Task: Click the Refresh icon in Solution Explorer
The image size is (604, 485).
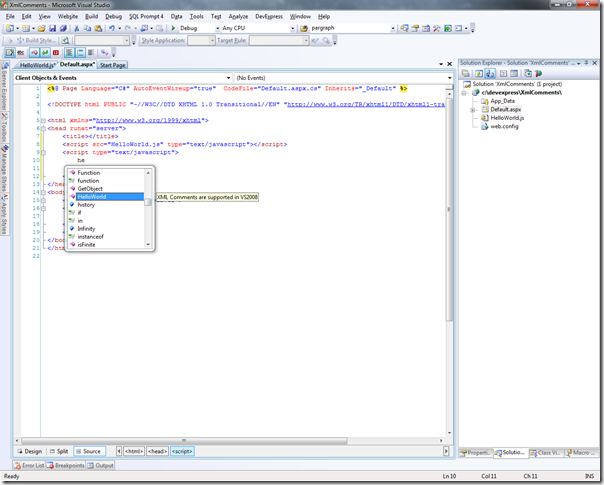Action: [478, 73]
